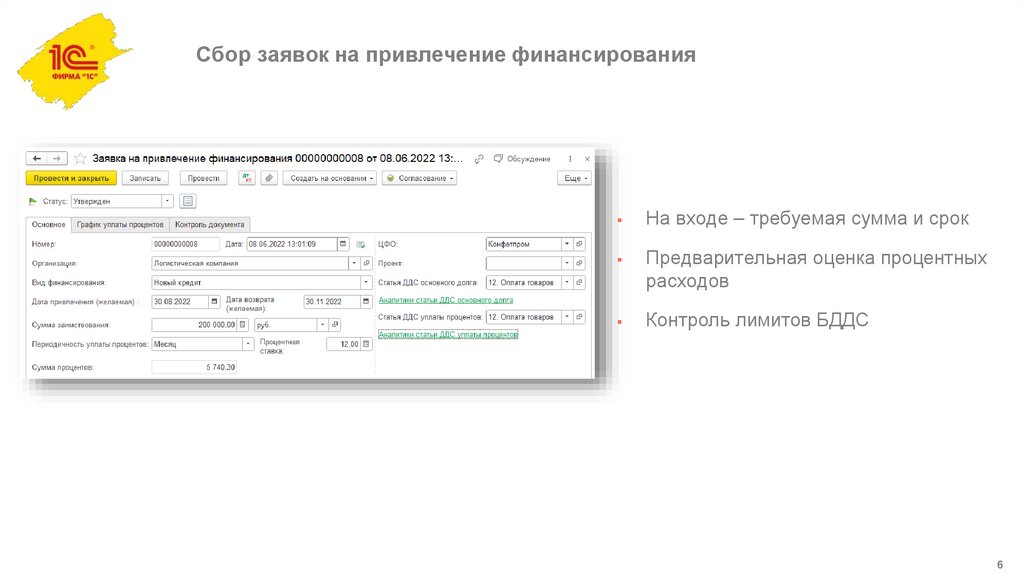Open the Создать на основании menu
This screenshot has height=574, width=1024.
coord(330,178)
